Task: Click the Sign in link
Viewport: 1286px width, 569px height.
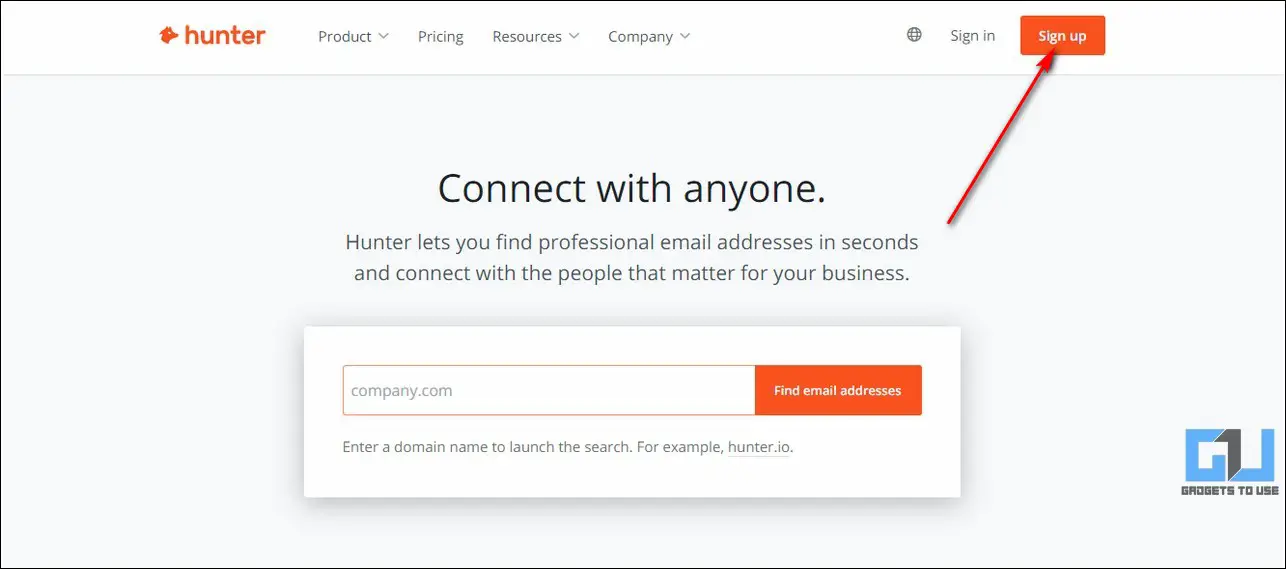Action: pos(972,36)
